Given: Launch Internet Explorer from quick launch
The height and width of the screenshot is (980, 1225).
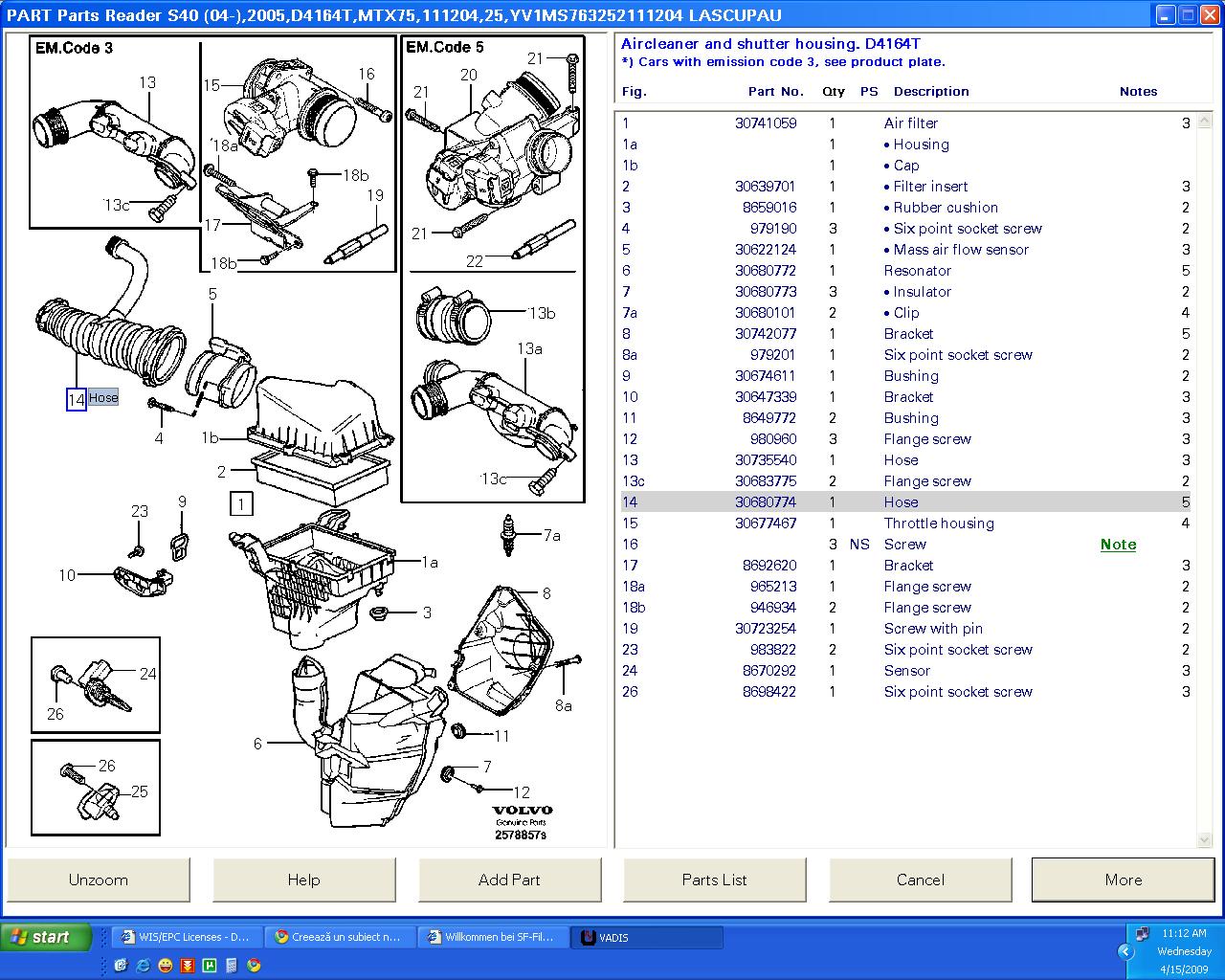Looking at the screenshot, I should 143,965.
